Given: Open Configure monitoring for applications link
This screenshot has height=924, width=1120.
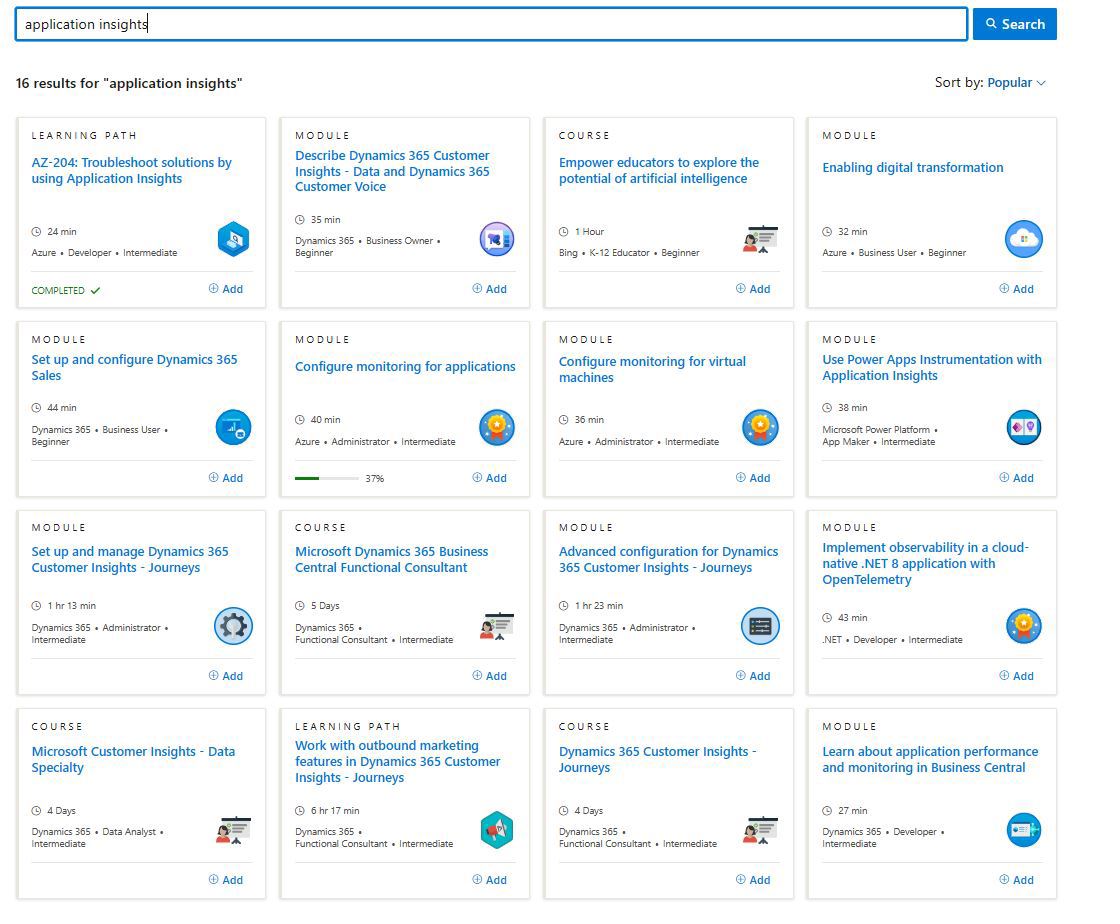Looking at the screenshot, I should coord(405,366).
